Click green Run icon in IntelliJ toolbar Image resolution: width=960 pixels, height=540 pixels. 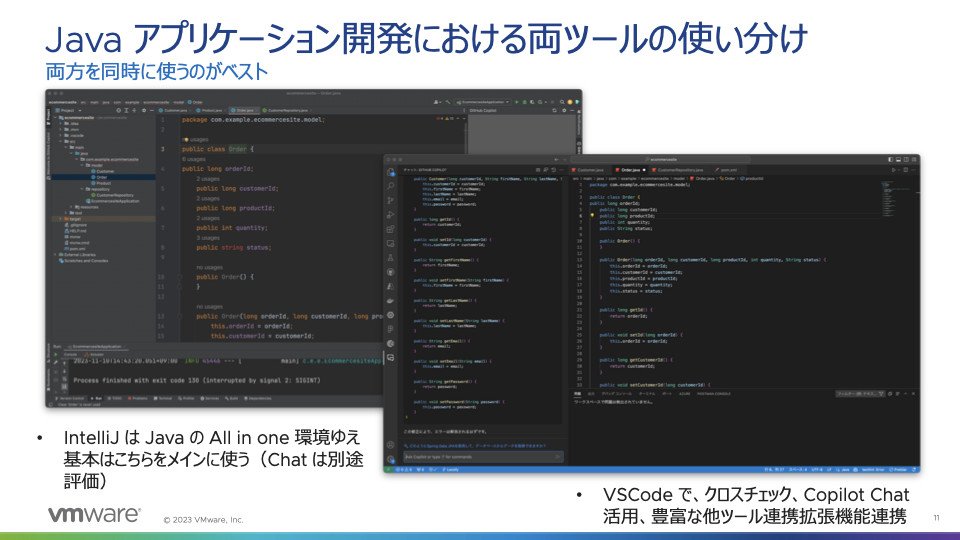517,102
